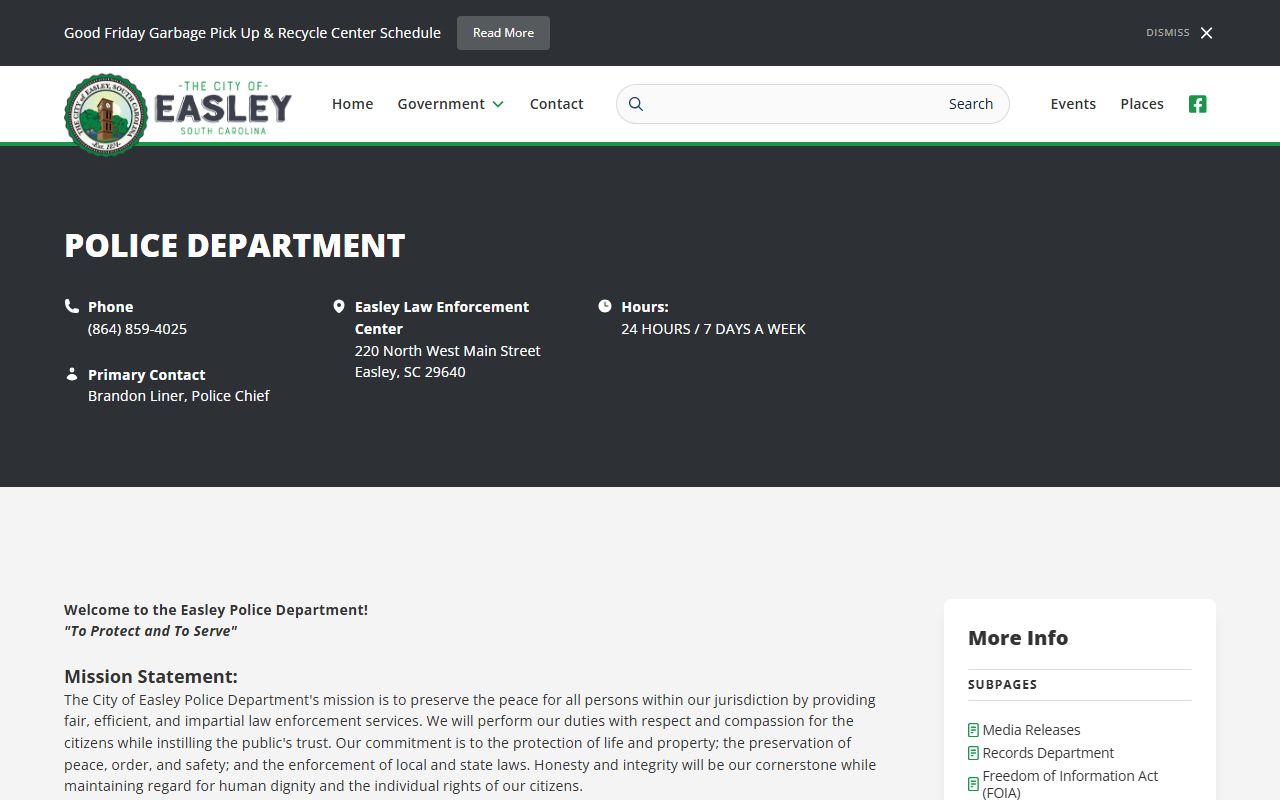Viewport: 1280px width, 800px height.
Task: Open the Contact page
Action: (556, 104)
